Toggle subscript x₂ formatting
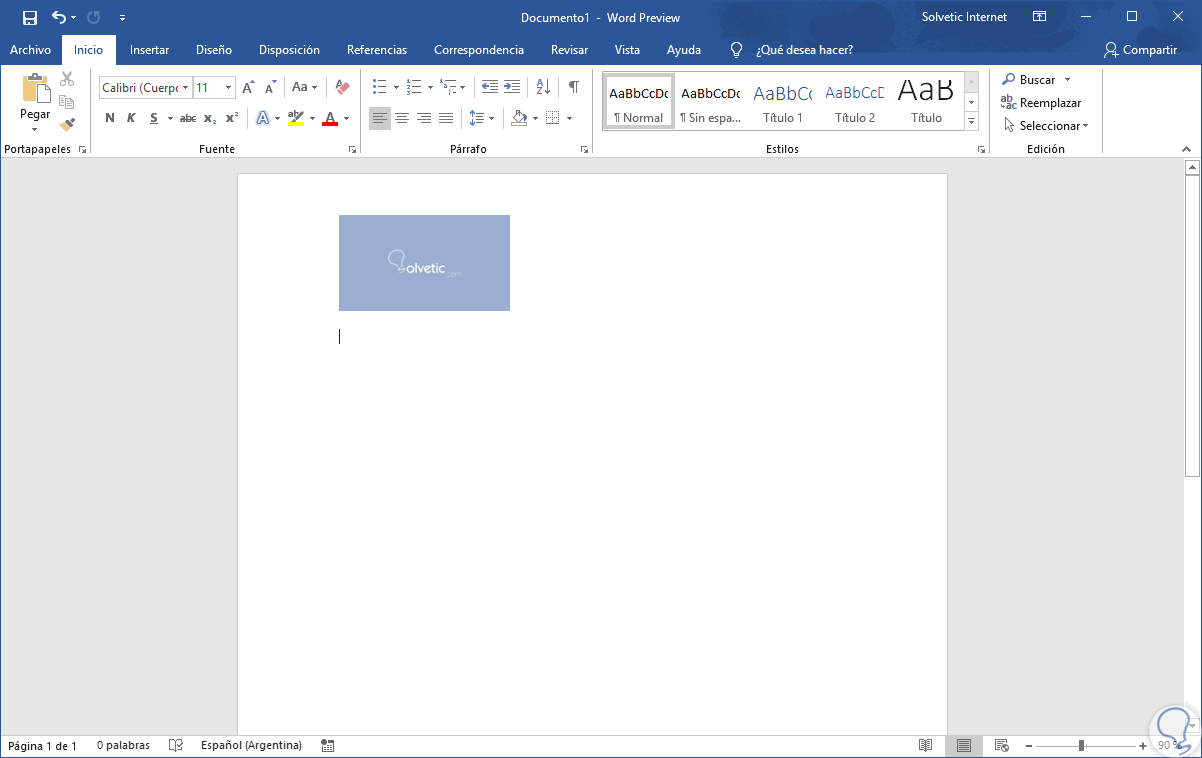The width and height of the screenshot is (1202, 758). pos(210,118)
